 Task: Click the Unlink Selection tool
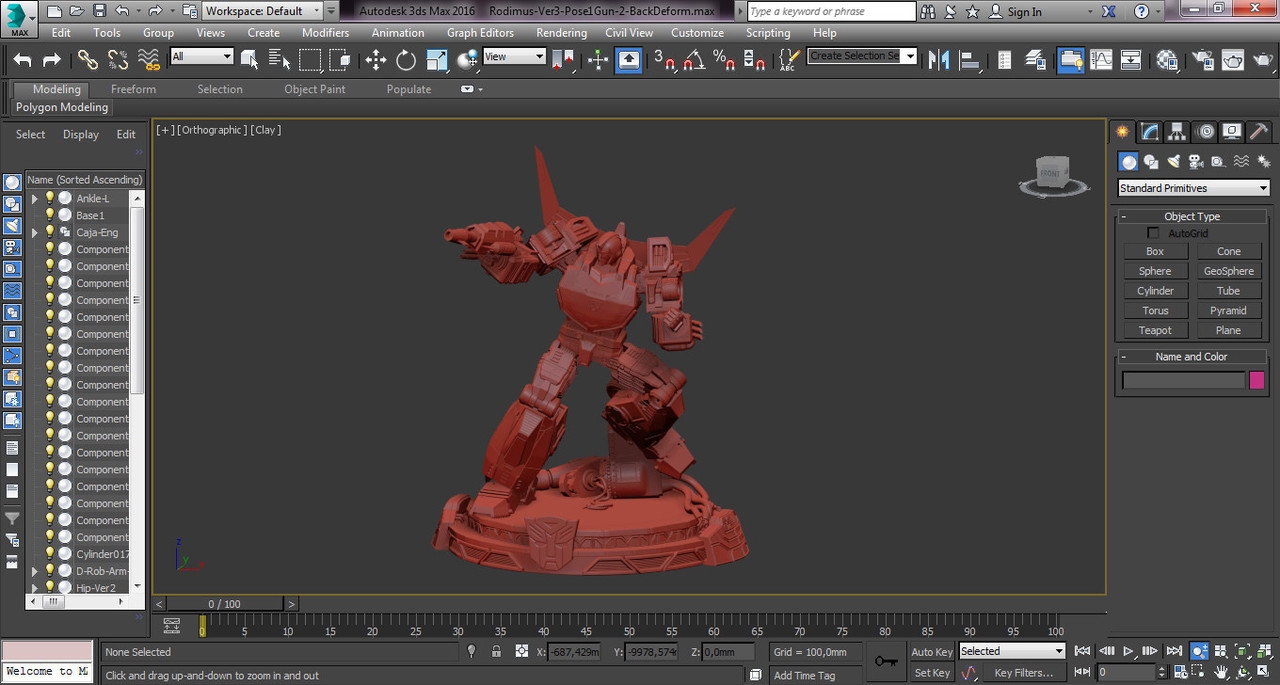click(x=118, y=60)
